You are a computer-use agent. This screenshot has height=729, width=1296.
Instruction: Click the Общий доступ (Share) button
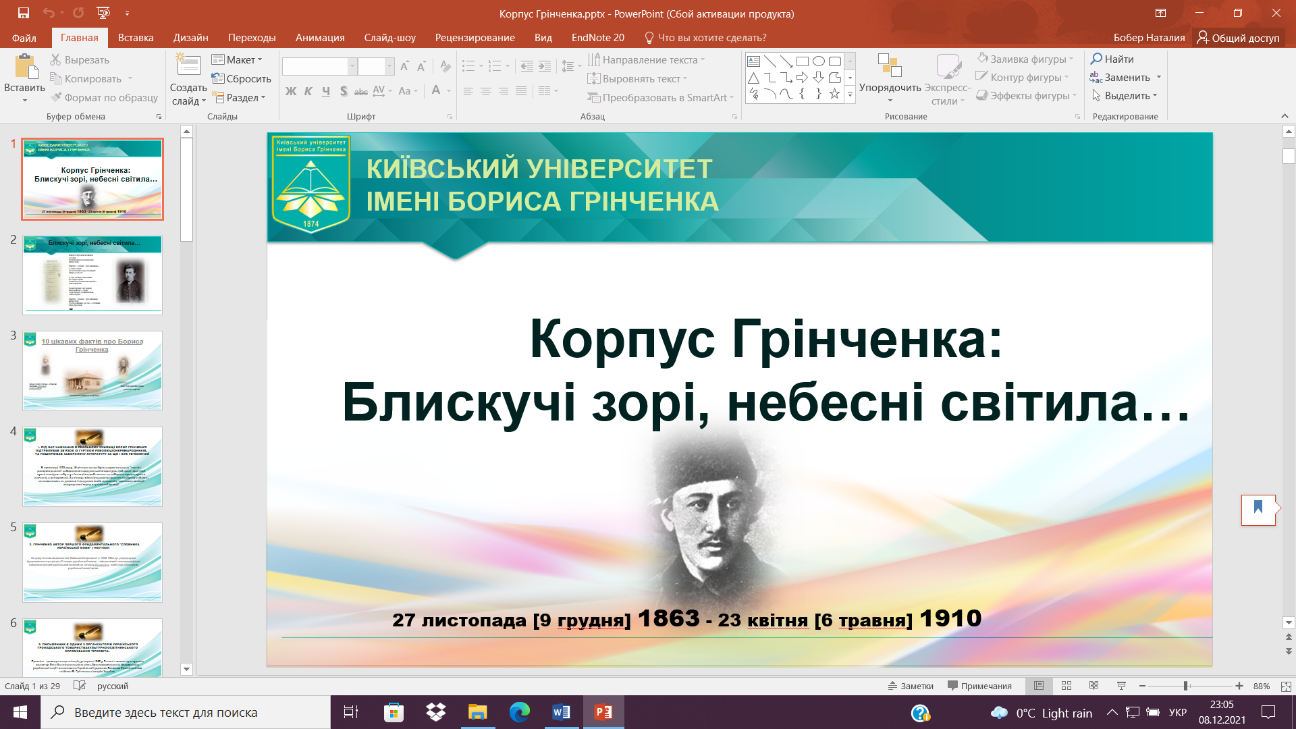point(1237,38)
